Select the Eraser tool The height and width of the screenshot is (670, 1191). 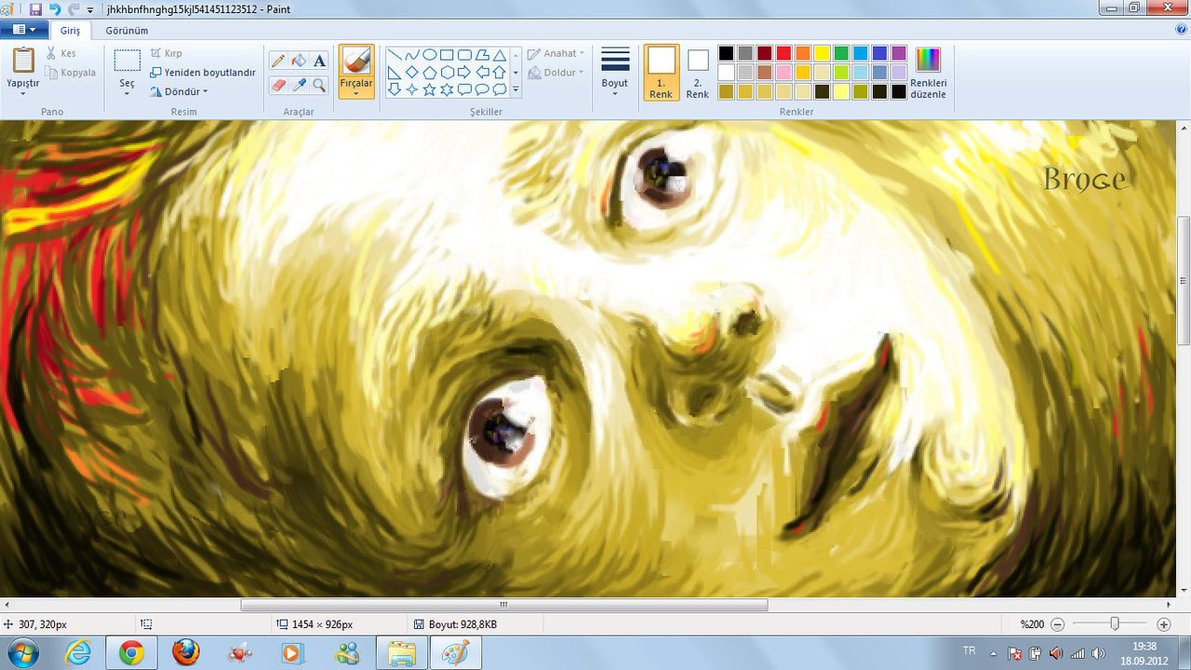tap(278, 85)
